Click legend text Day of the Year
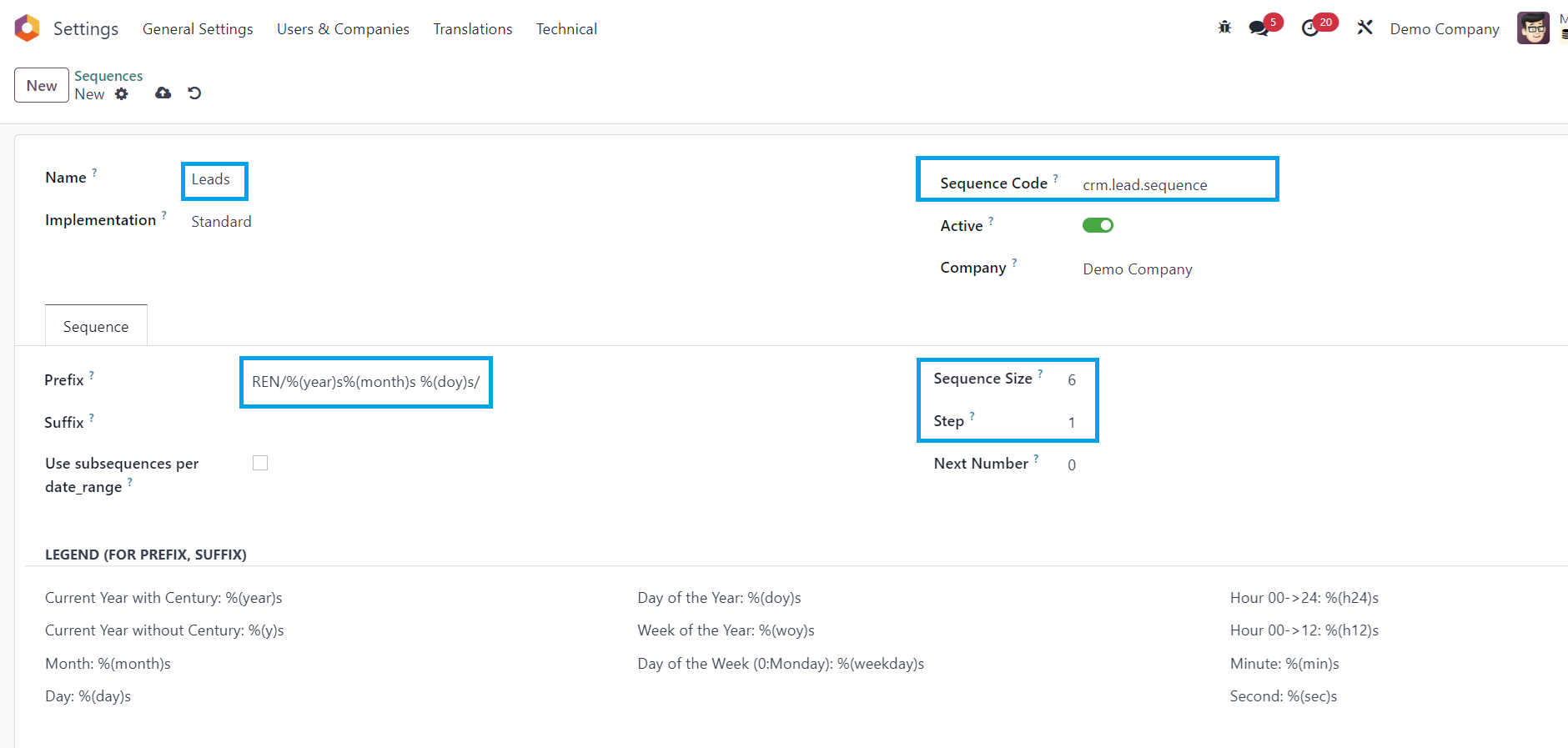This screenshot has height=748, width=1568. point(719,598)
